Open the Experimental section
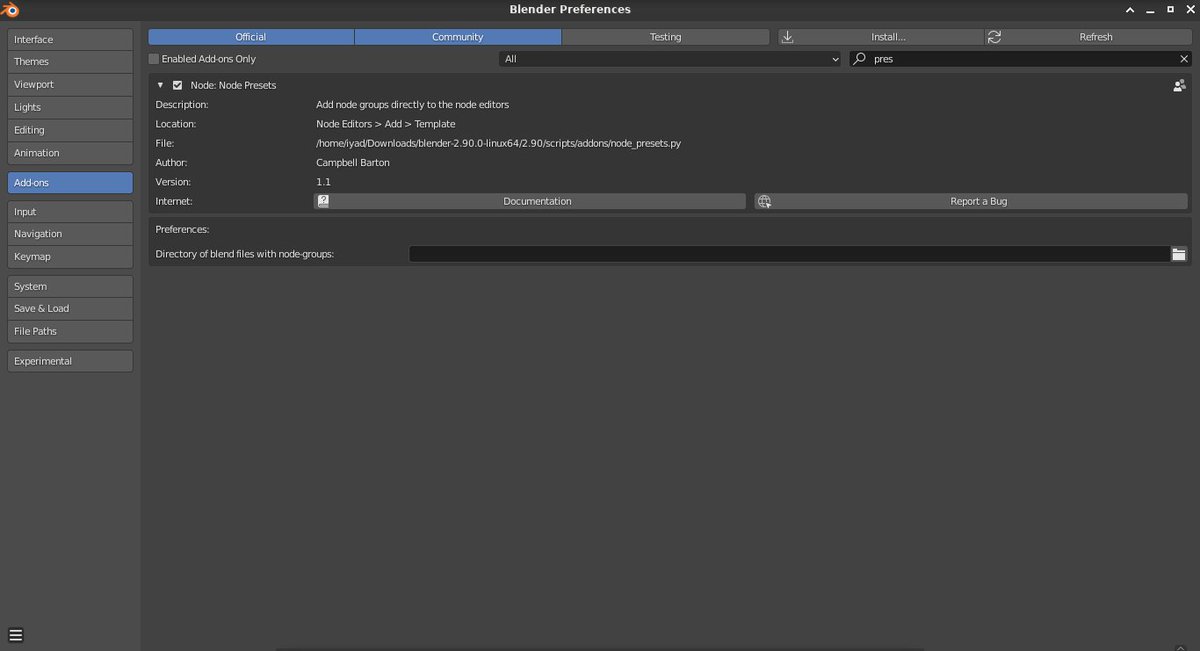The height and width of the screenshot is (651, 1200). coord(70,361)
